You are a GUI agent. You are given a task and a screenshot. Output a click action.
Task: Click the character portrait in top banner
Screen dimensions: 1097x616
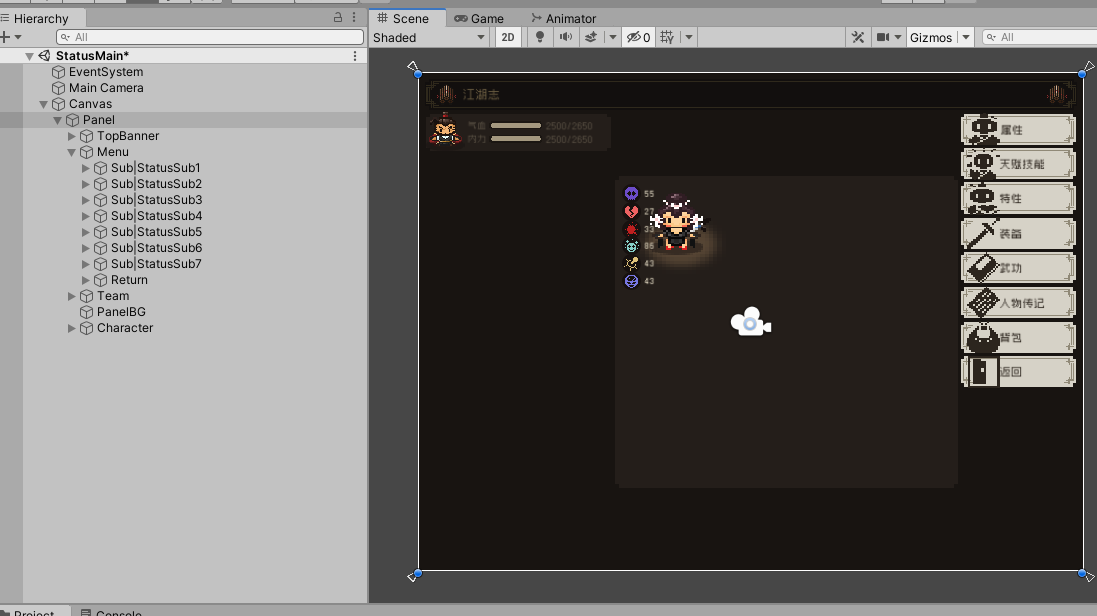pos(445,130)
